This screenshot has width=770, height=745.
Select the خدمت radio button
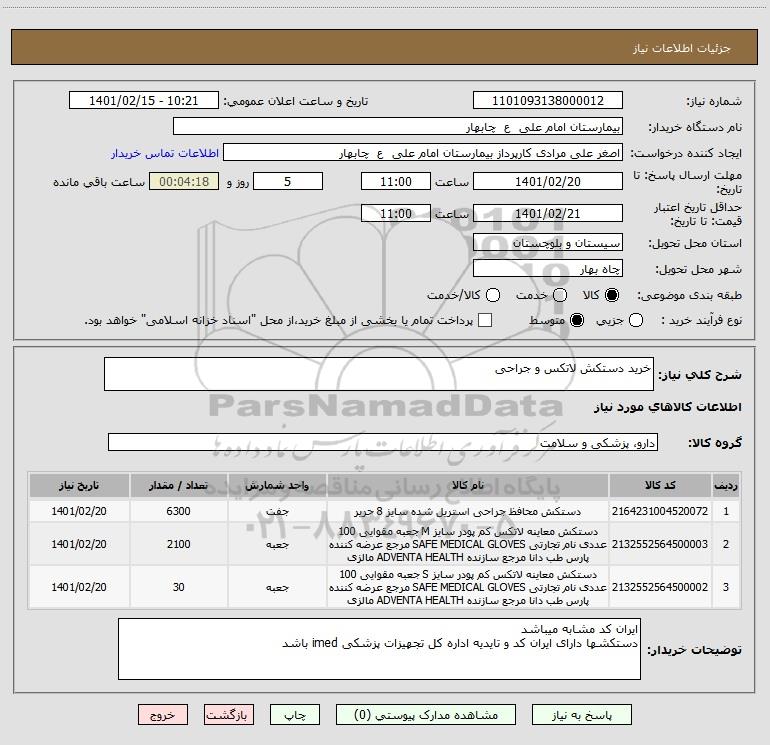tap(560, 295)
